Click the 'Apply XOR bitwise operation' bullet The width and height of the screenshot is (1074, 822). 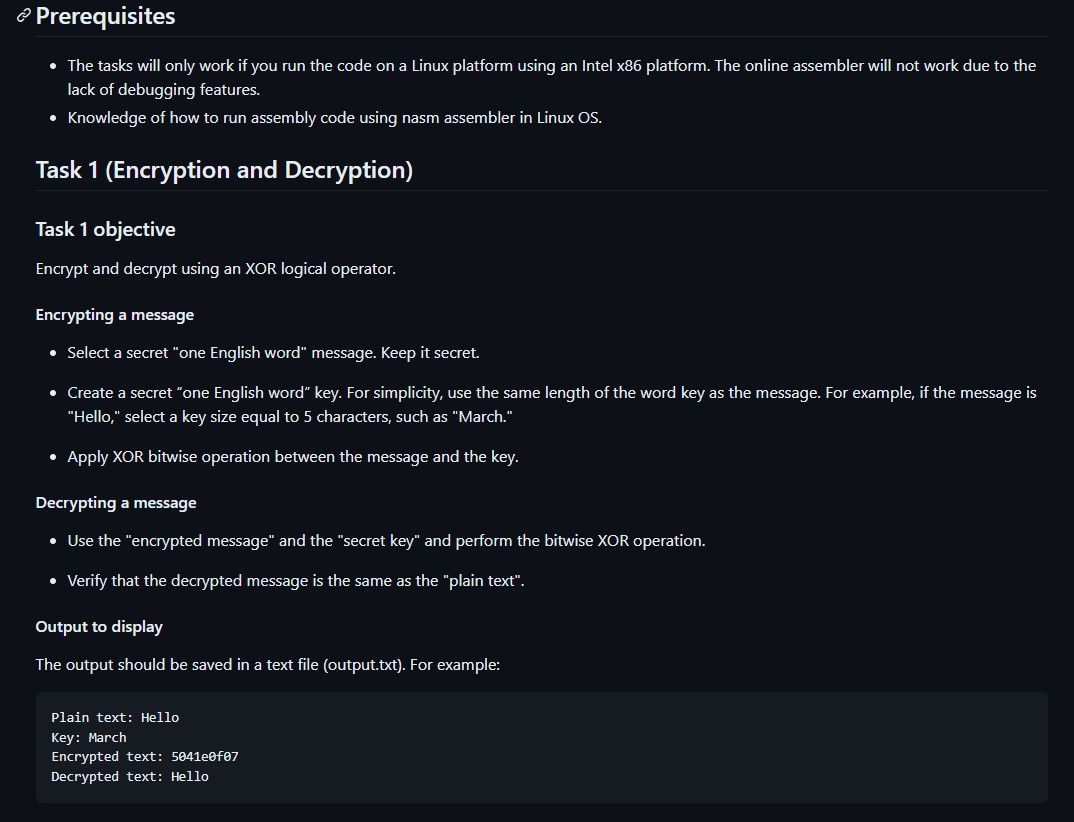click(292, 457)
